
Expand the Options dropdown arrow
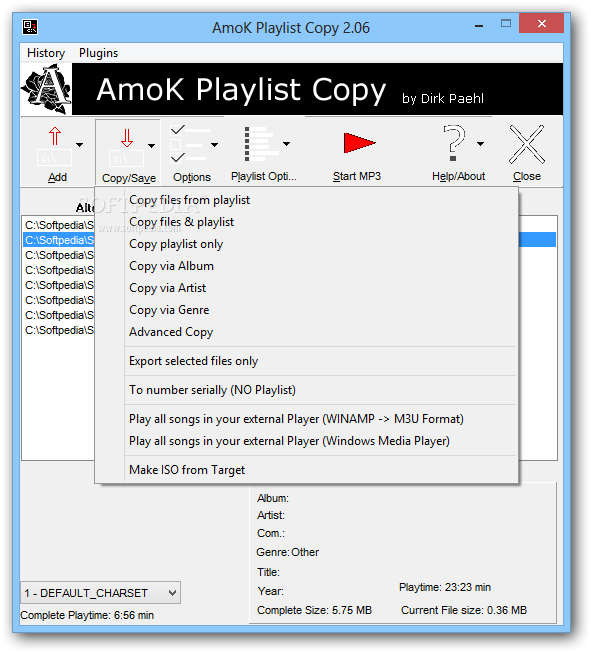point(214,145)
